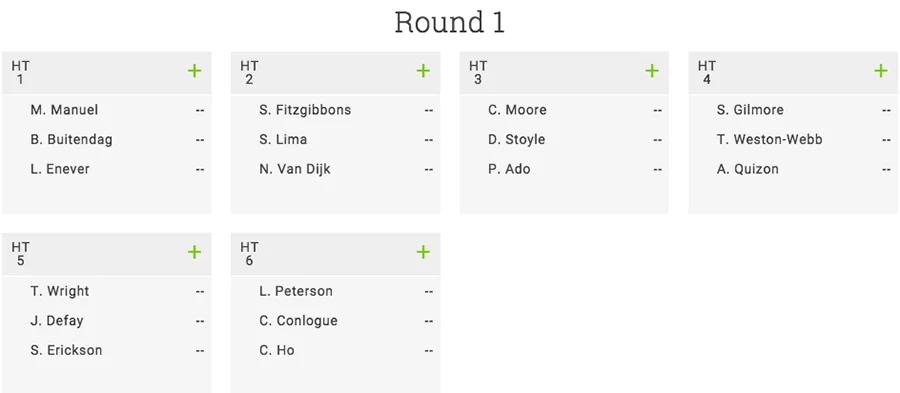Expand heat 1 with the green plus
Viewport: 900px width, 393px height.
coord(195,71)
